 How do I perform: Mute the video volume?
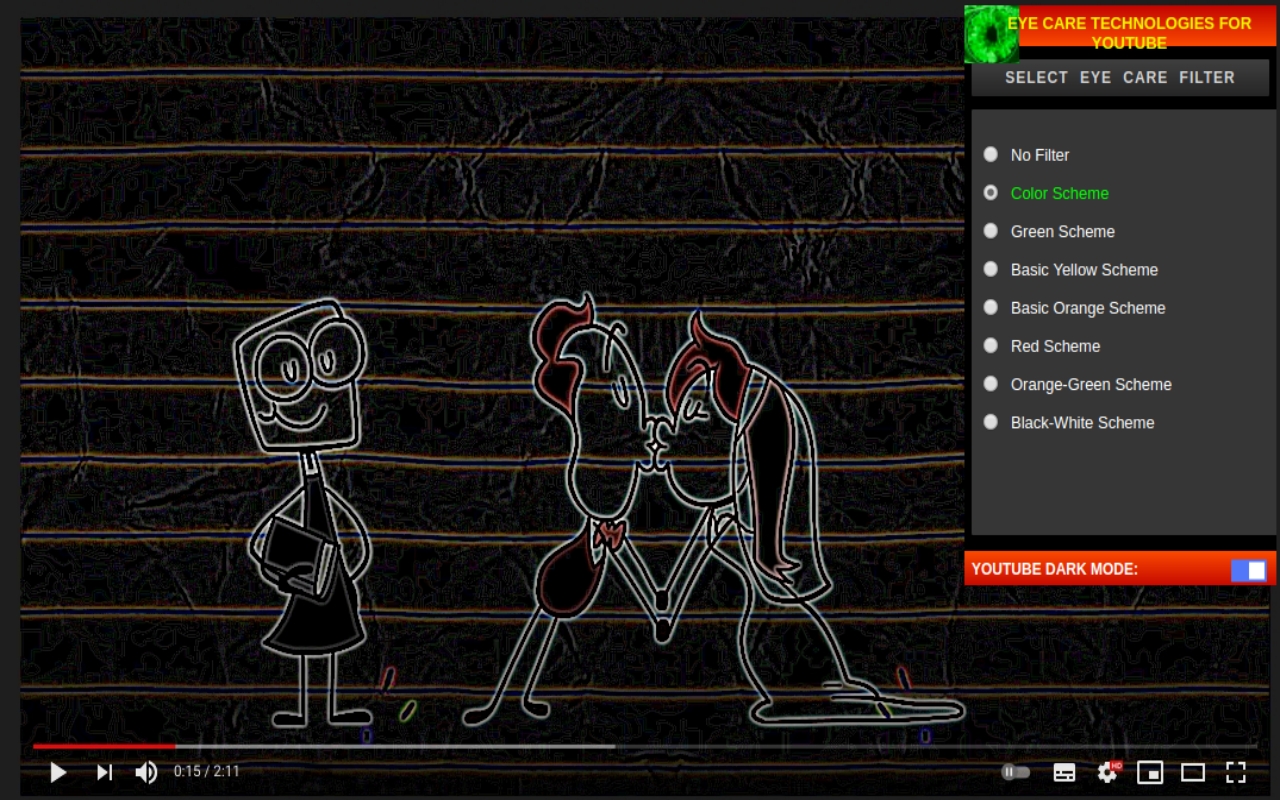[x=146, y=772]
